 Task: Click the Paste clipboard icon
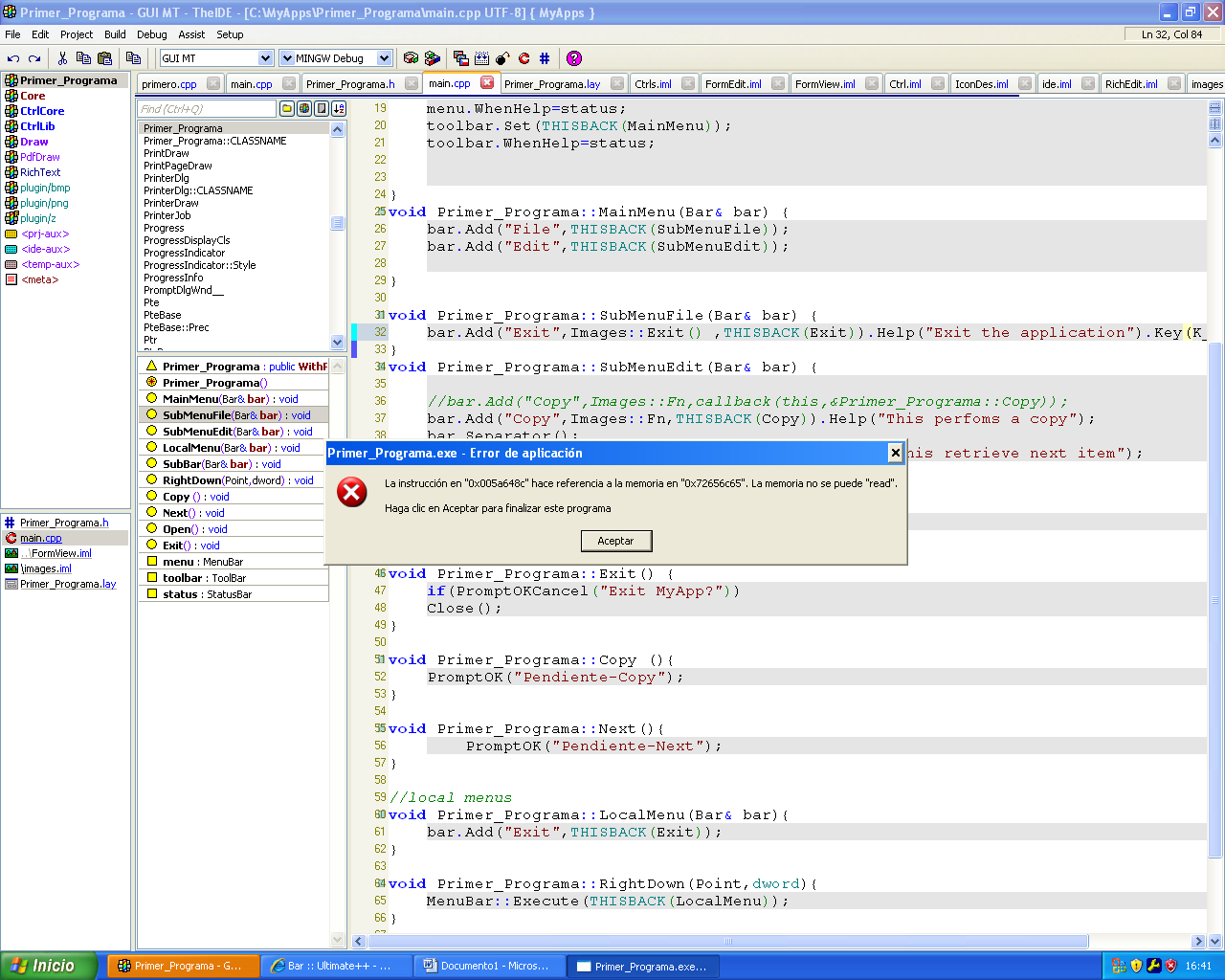(104, 58)
